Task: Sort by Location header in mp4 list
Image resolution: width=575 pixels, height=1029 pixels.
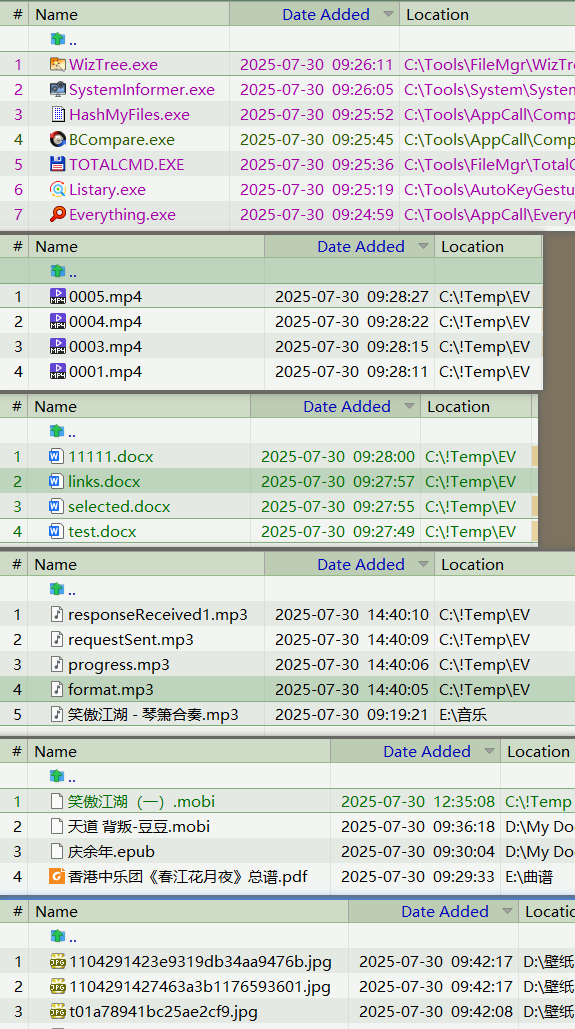Action: 473,247
